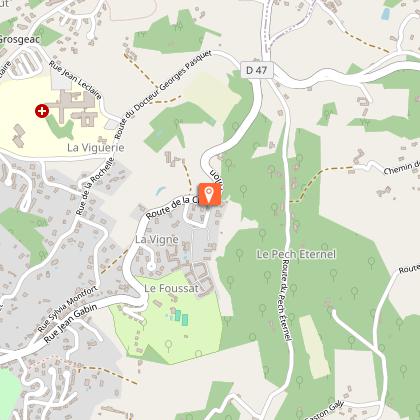The height and width of the screenshot is (420, 420).
Task: Click the Chemin de label at right edge
Action: coord(402,168)
